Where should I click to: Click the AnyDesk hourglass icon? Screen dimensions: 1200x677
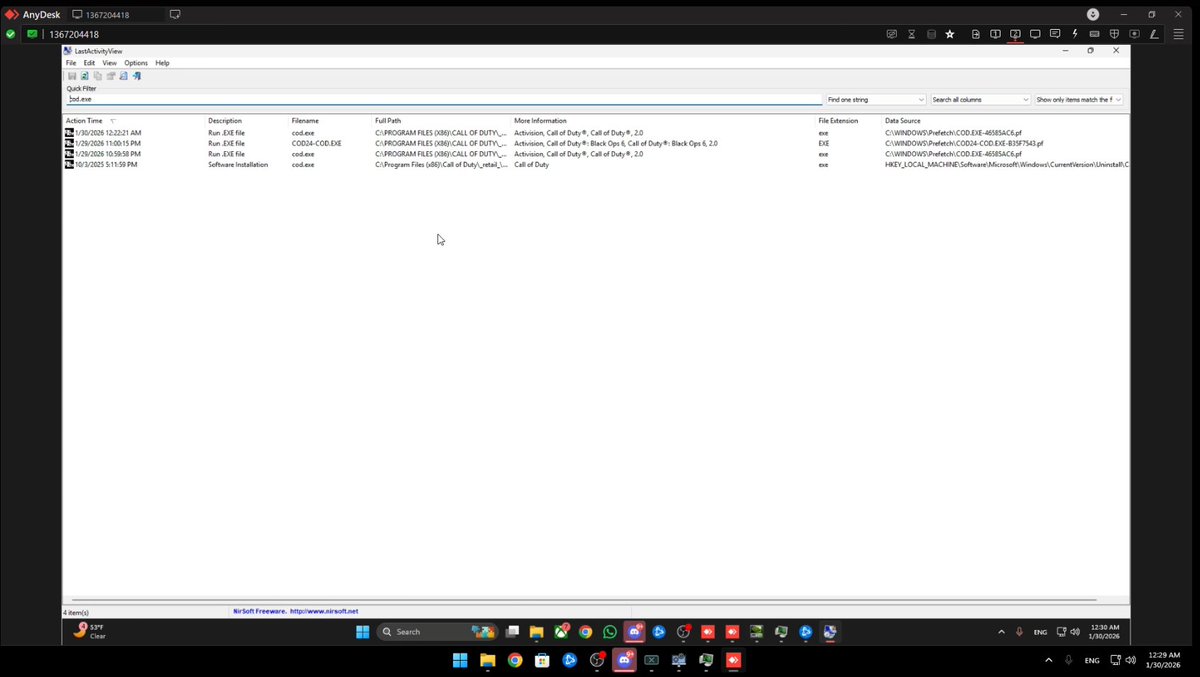click(x=912, y=34)
